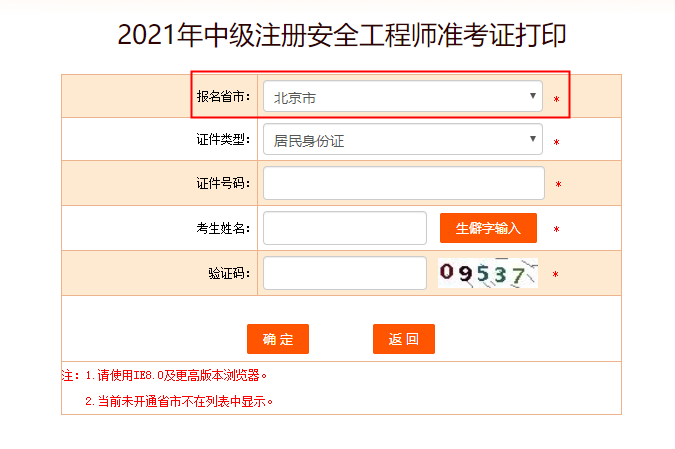Click the note about IE8.0 browser requirement
Viewport: 675px width, 449px height.
point(170,376)
